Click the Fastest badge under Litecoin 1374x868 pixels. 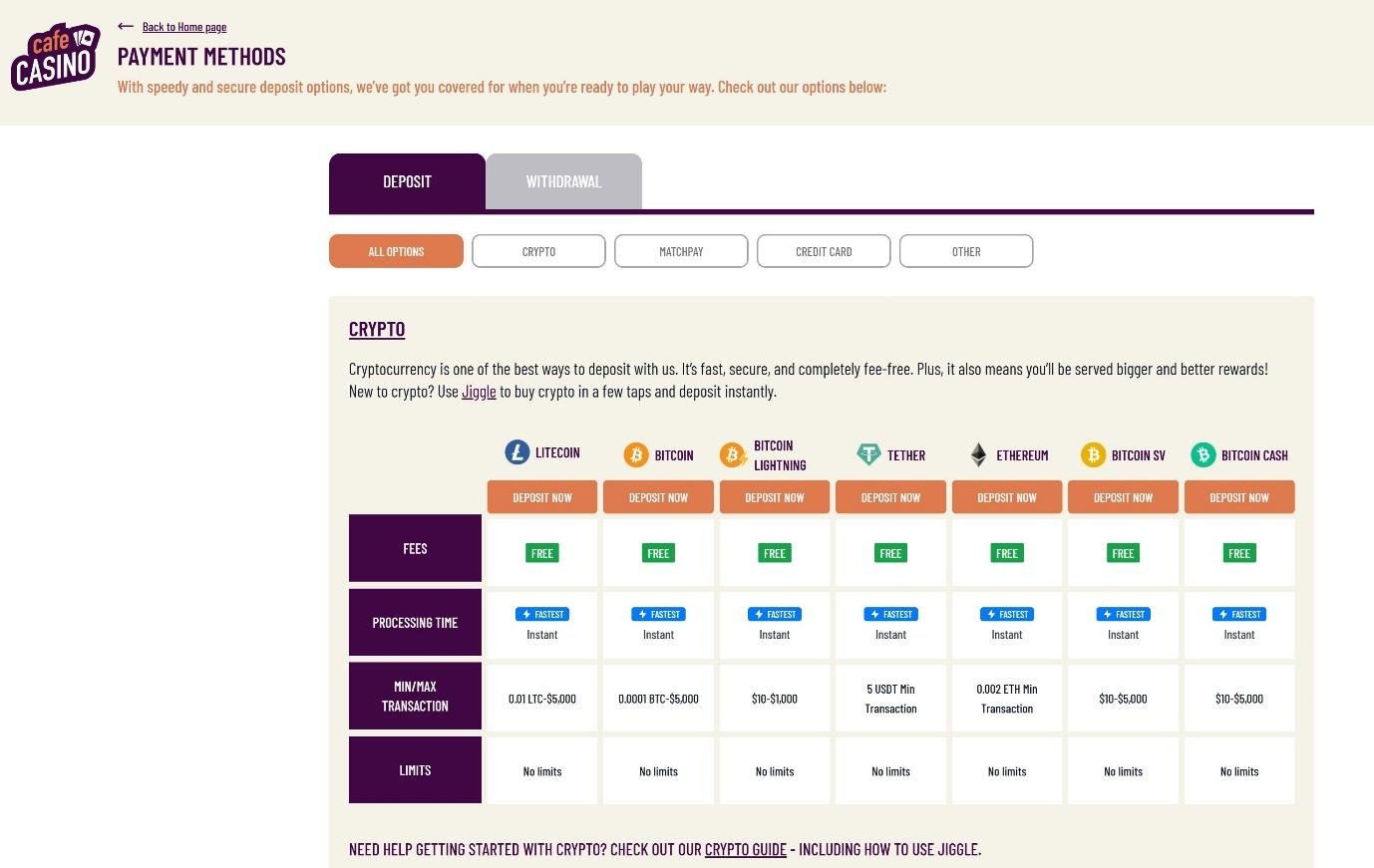[542, 614]
